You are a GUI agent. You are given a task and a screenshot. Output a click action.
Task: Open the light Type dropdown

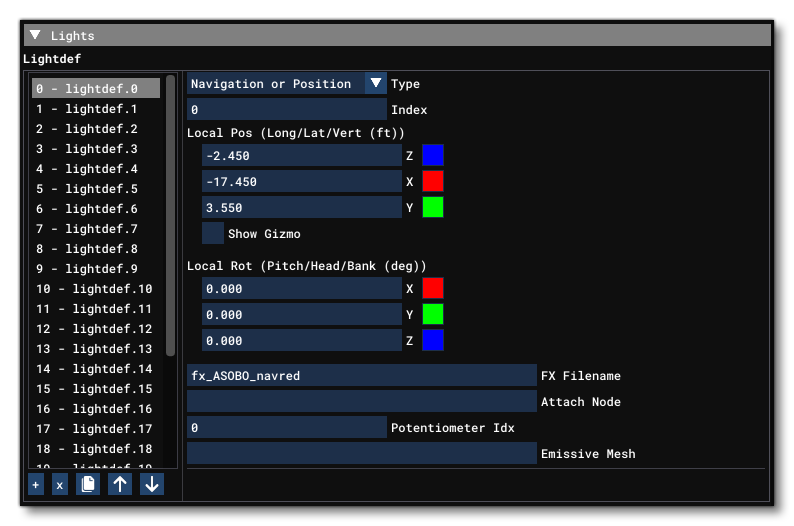pyautogui.click(x=375, y=83)
